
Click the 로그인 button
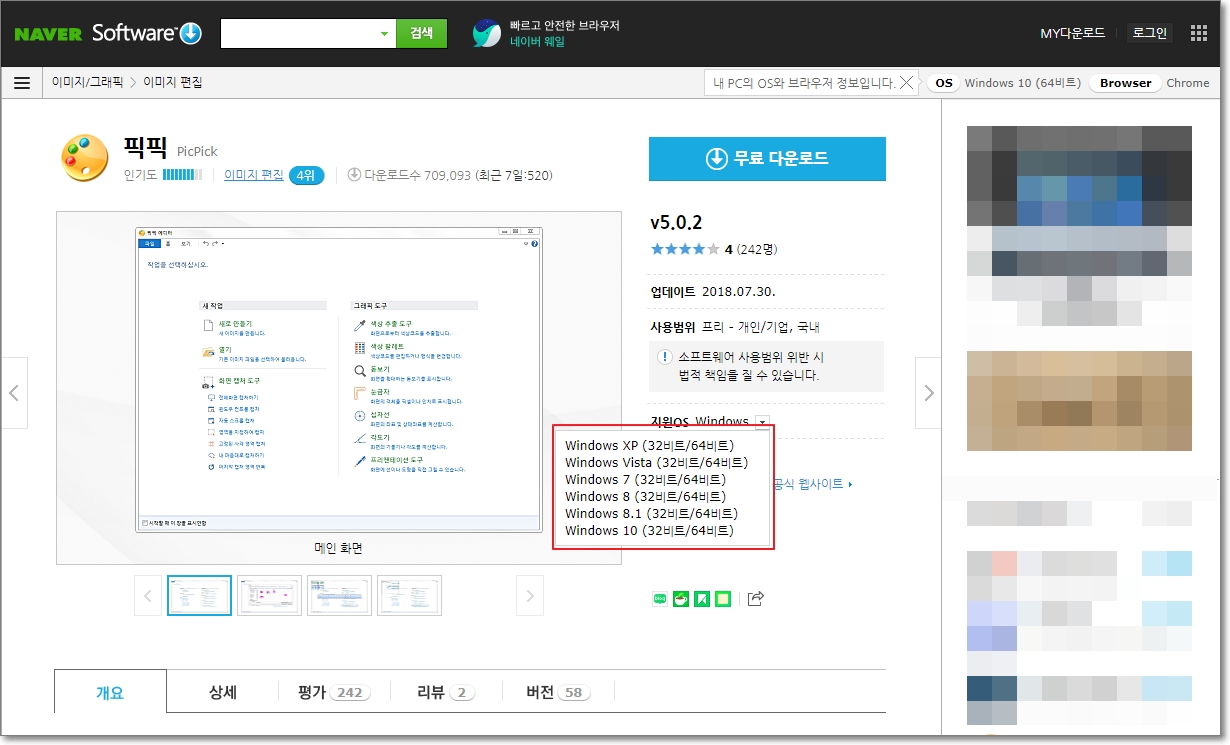pos(1149,33)
